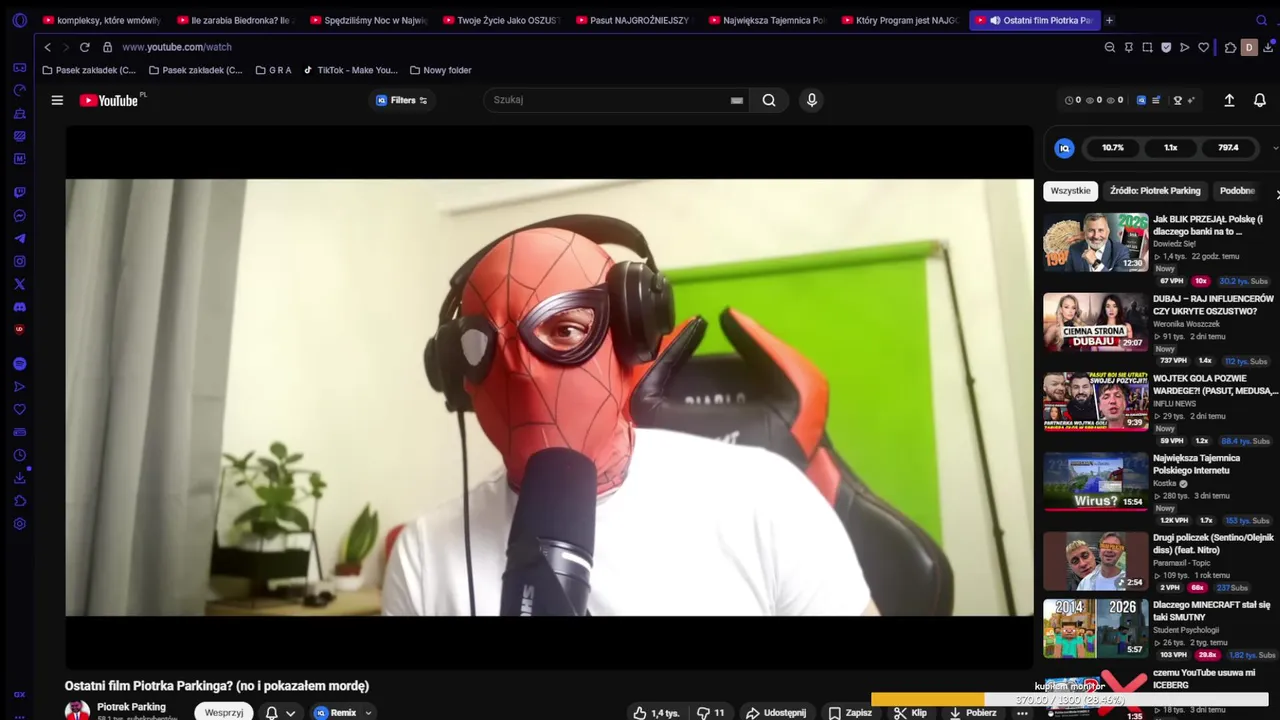The width and height of the screenshot is (1280, 720).
Task: Select the 'Wszystkie' filter chip
Action: click(x=1070, y=191)
